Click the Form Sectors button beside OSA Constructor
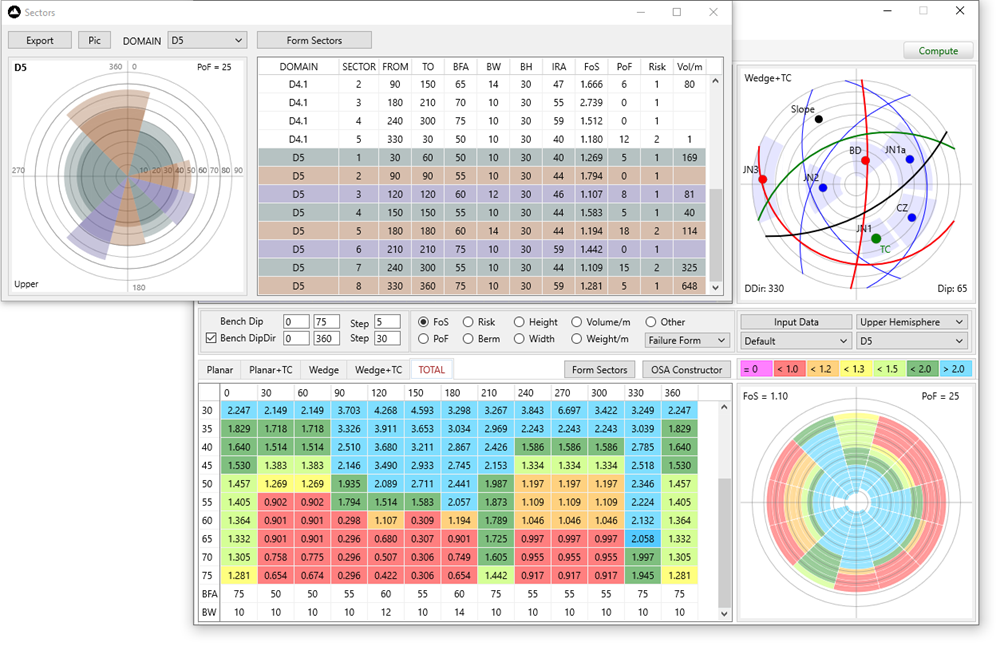This screenshot has height=654, width=1004. (599, 370)
